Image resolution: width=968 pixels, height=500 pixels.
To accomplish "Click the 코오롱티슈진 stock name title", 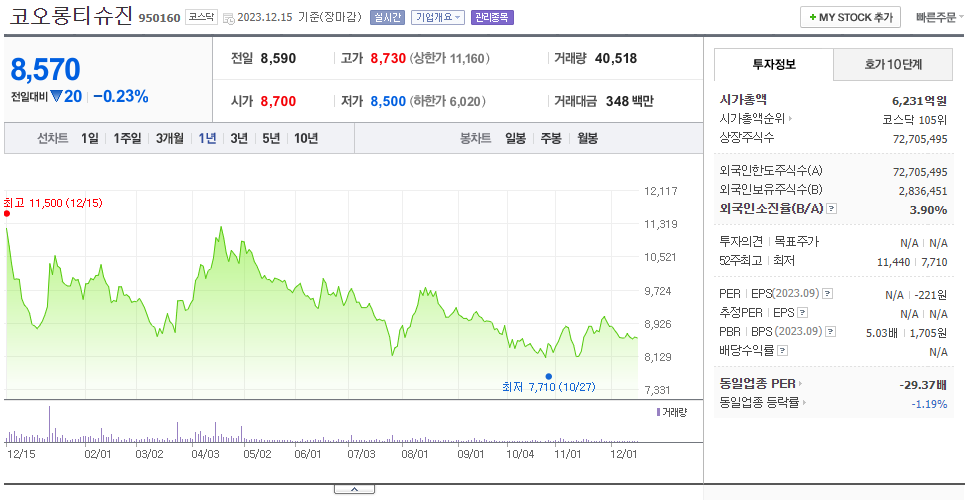I will click(71, 16).
